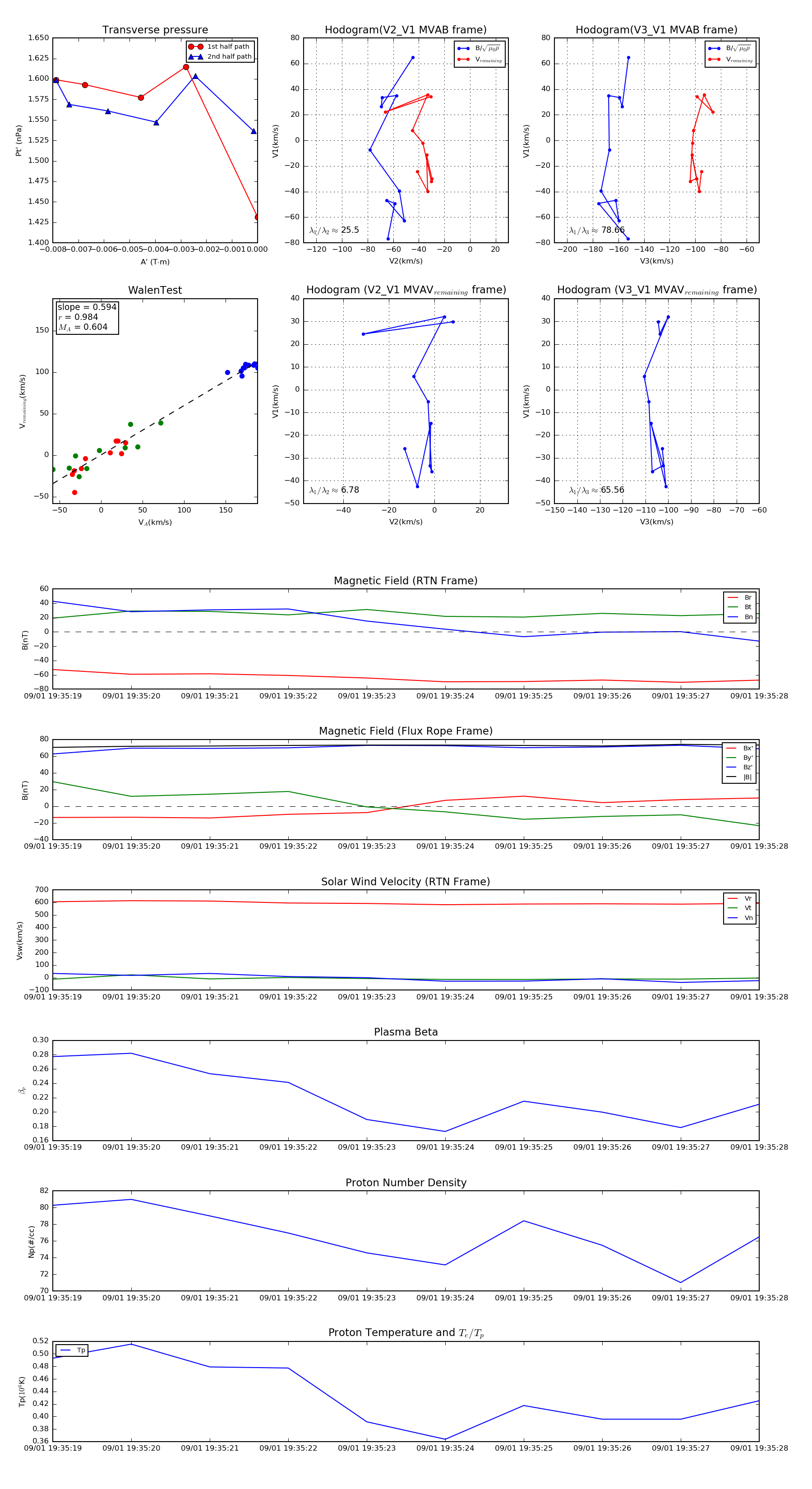The image size is (812, 1489).
Task: Click the 'A' (T·m)' axis label
Action: click(x=155, y=262)
